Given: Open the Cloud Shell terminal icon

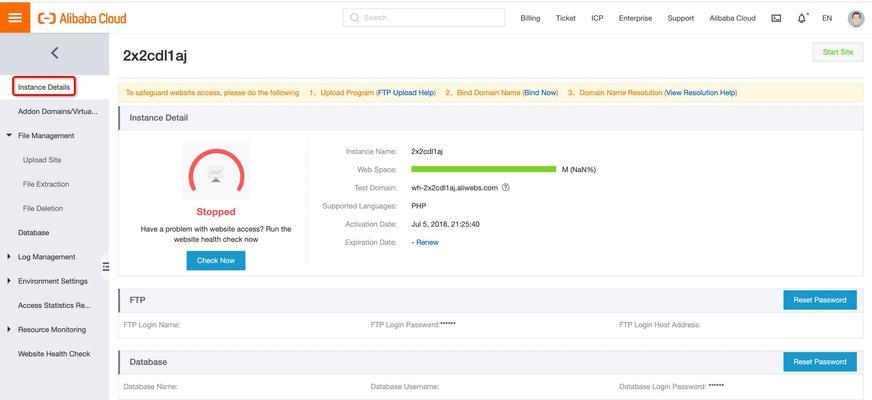Looking at the screenshot, I should point(776,18).
